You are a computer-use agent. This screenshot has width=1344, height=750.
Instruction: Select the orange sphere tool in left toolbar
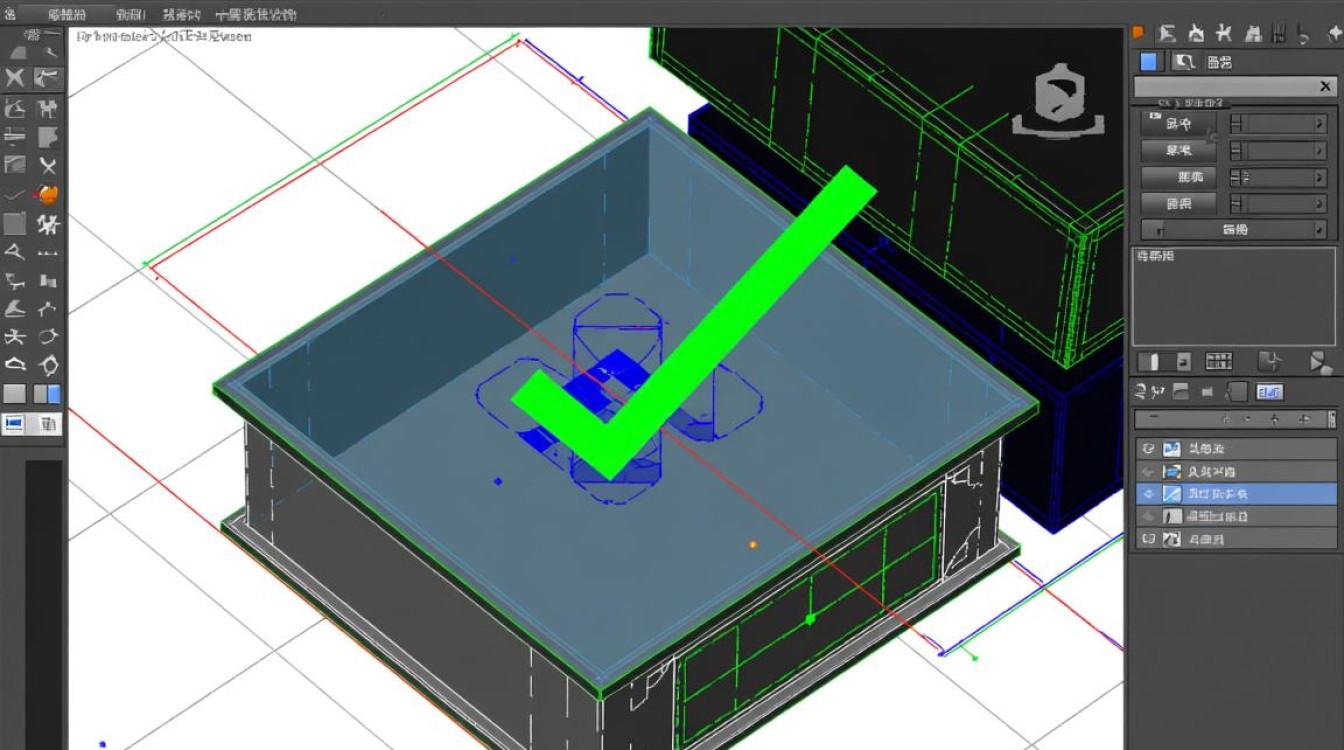click(x=47, y=194)
